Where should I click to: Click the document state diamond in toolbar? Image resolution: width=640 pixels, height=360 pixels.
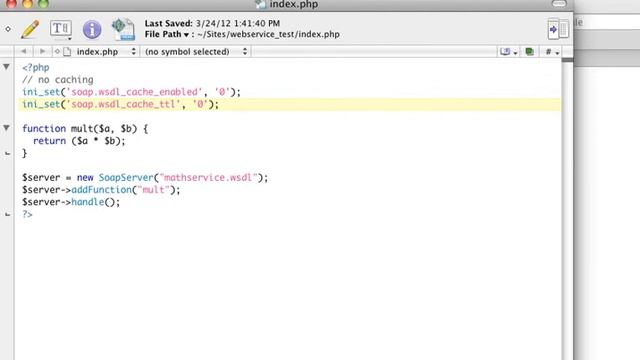(8, 29)
